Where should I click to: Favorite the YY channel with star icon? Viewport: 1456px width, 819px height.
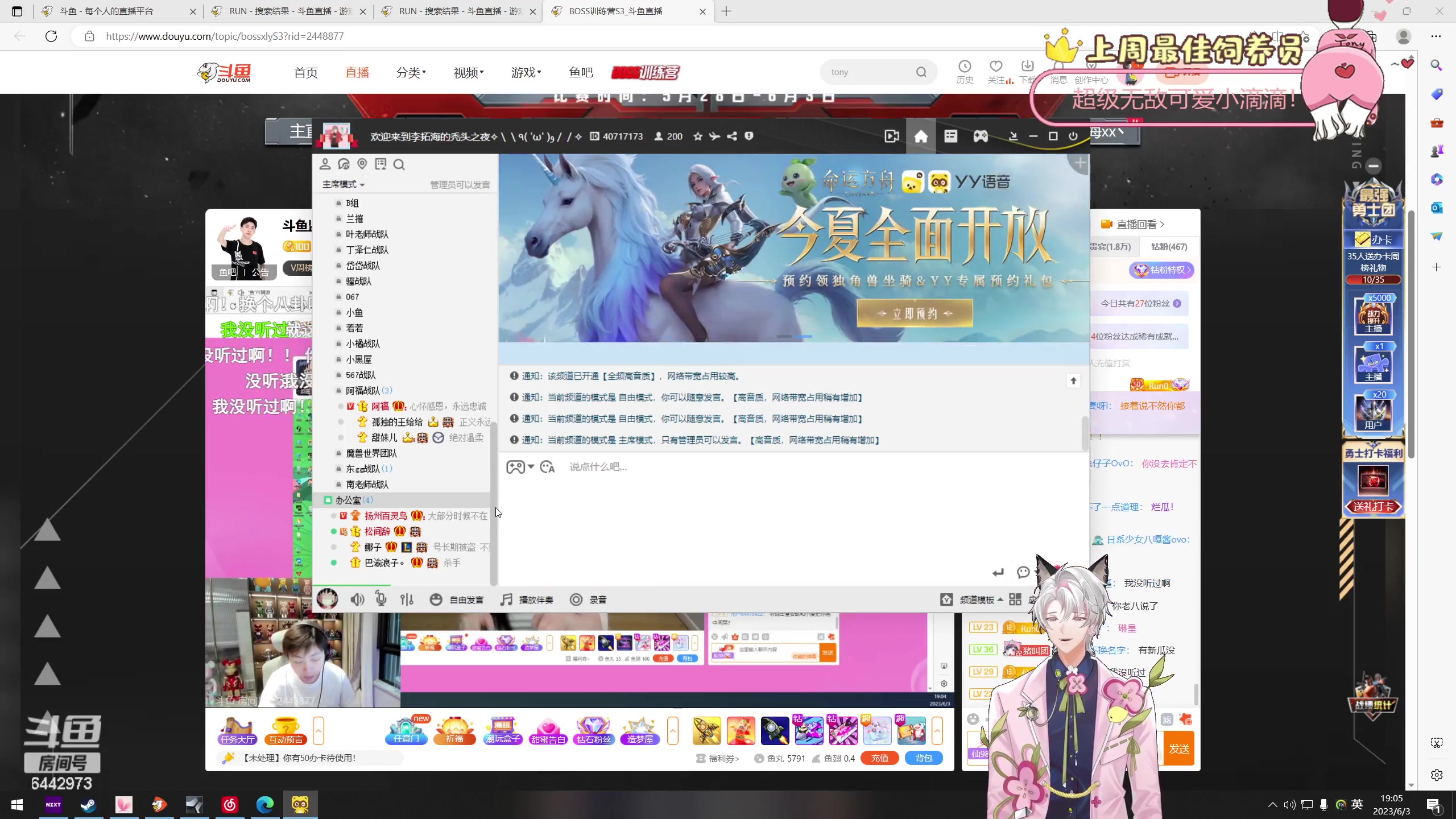(698, 136)
